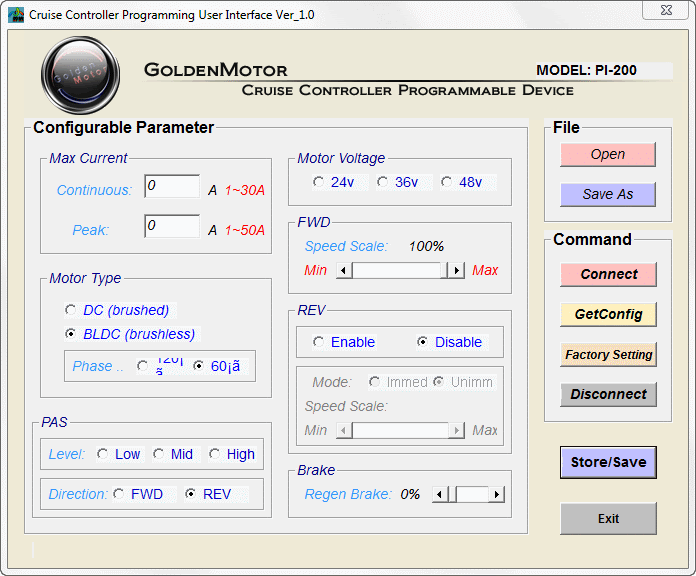Click the Store/Save button
This screenshot has width=696, height=576.
pos(608,462)
